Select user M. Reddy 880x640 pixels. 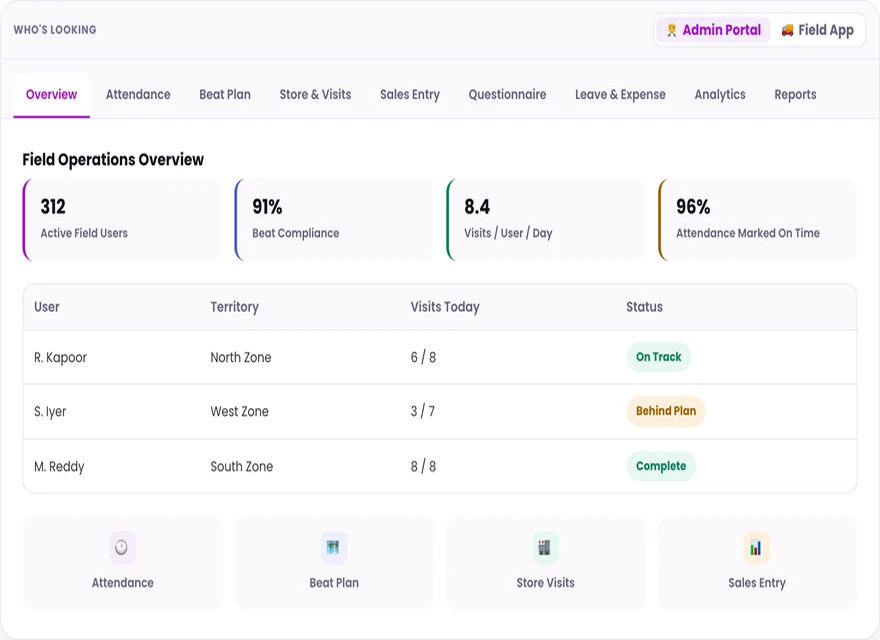(59, 467)
